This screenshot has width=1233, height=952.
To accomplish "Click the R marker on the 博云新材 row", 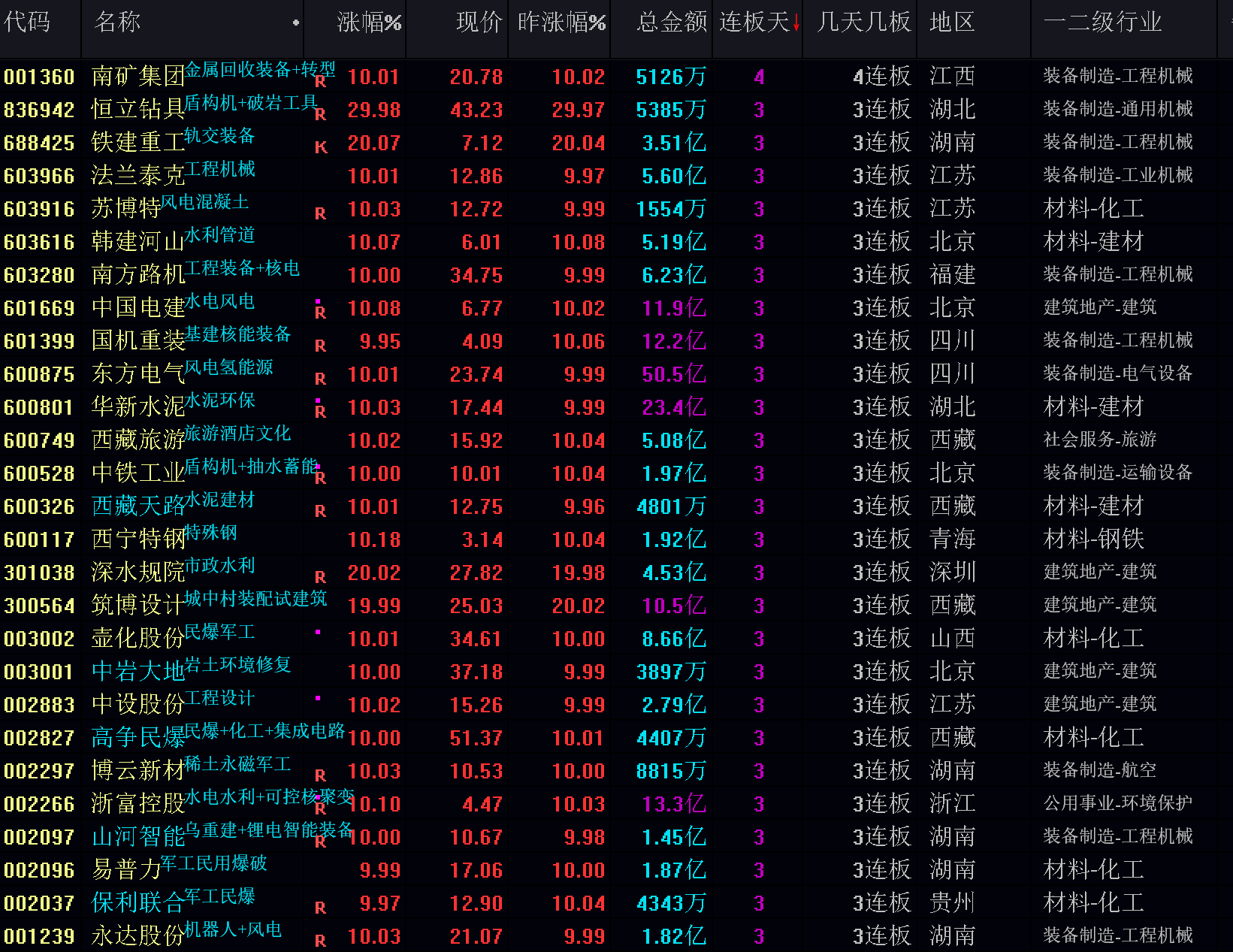I will click(320, 775).
